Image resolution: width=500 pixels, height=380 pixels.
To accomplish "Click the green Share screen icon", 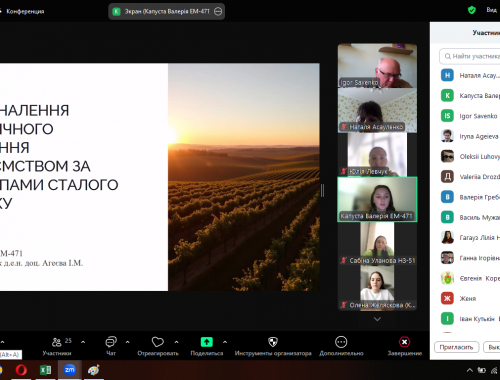I will point(207,342).
